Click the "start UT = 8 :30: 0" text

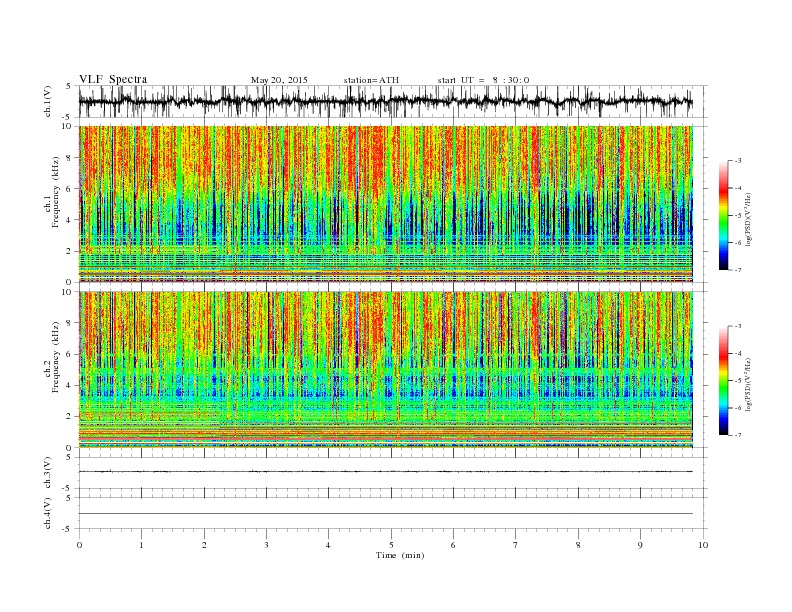point(483,80)
